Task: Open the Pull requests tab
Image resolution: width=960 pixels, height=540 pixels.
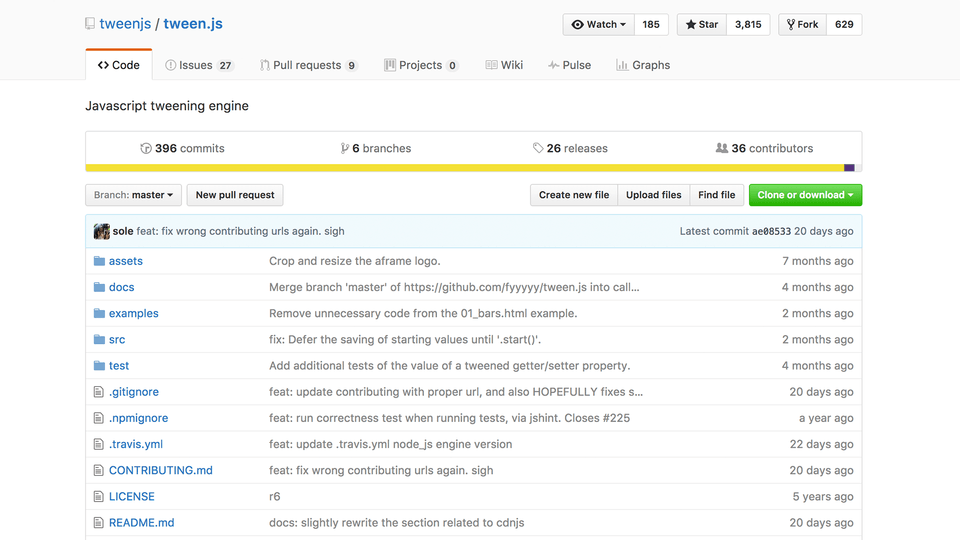Action: (x=307, y=65)
